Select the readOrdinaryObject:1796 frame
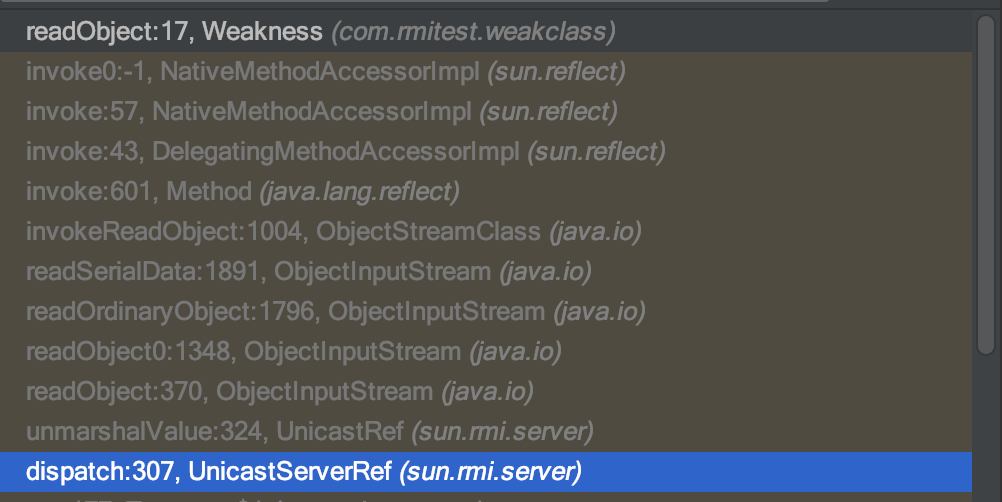Image resolution: width=1002 pixels, height=502 pixels. [x=486, y=312]
